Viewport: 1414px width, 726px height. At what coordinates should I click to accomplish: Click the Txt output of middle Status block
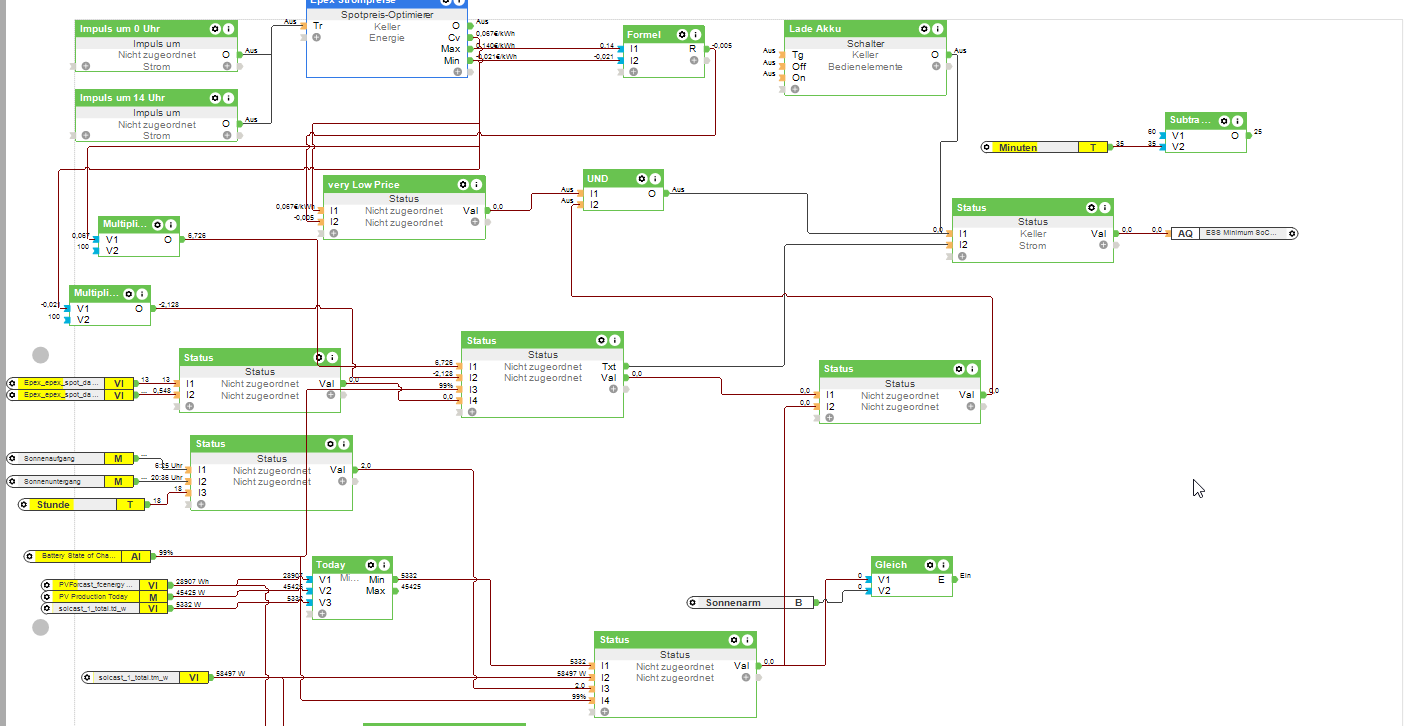(x=609, y=367)
